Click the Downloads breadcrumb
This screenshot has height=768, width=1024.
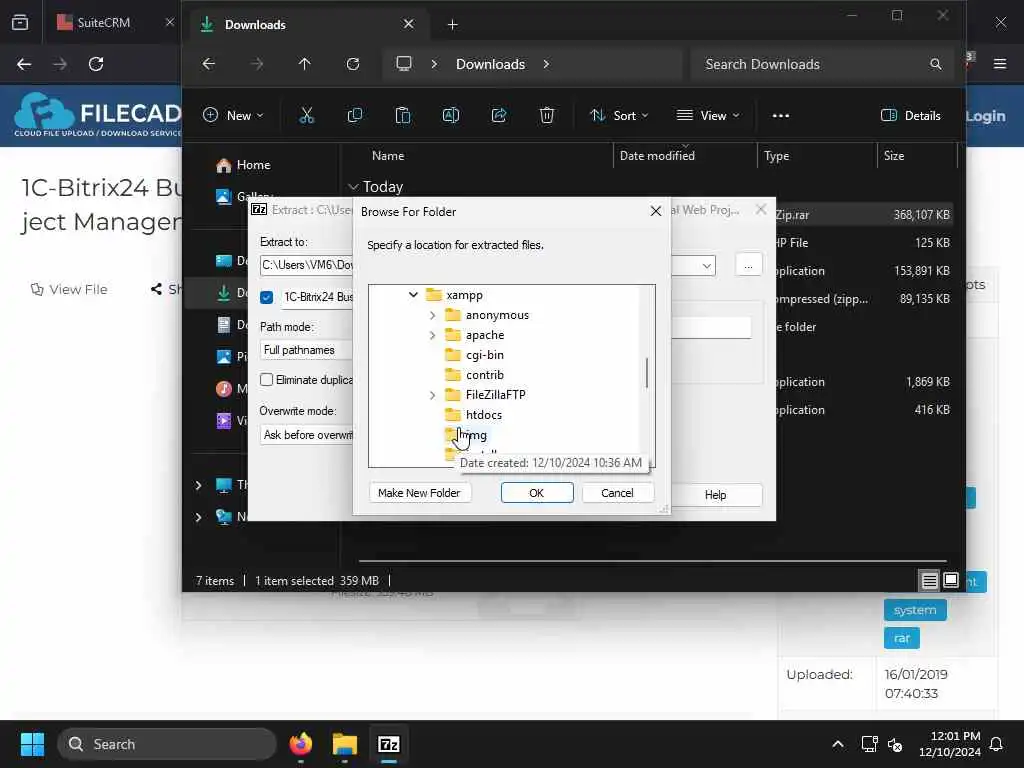point(490,64)
